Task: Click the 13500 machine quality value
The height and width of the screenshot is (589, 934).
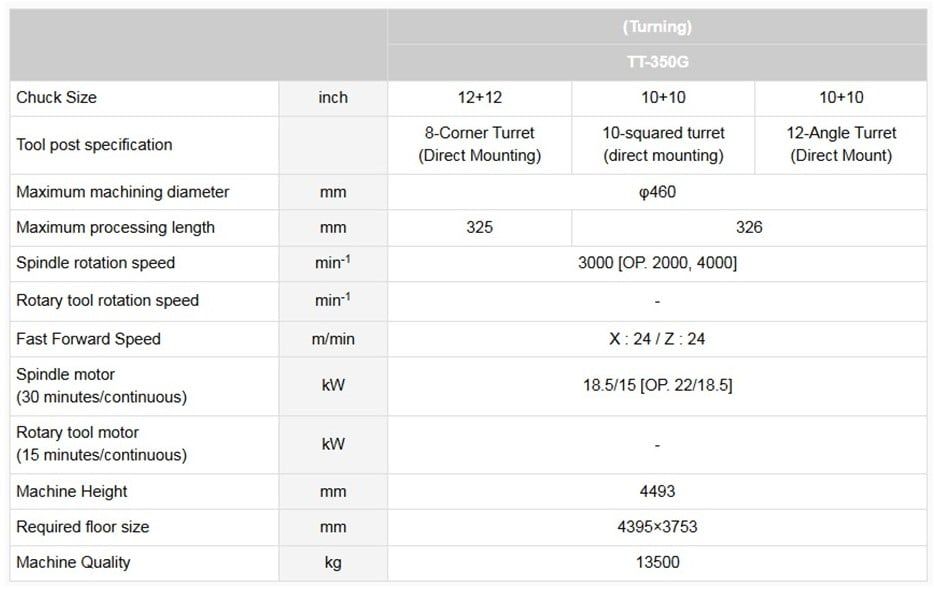Action: coord(657,562)
